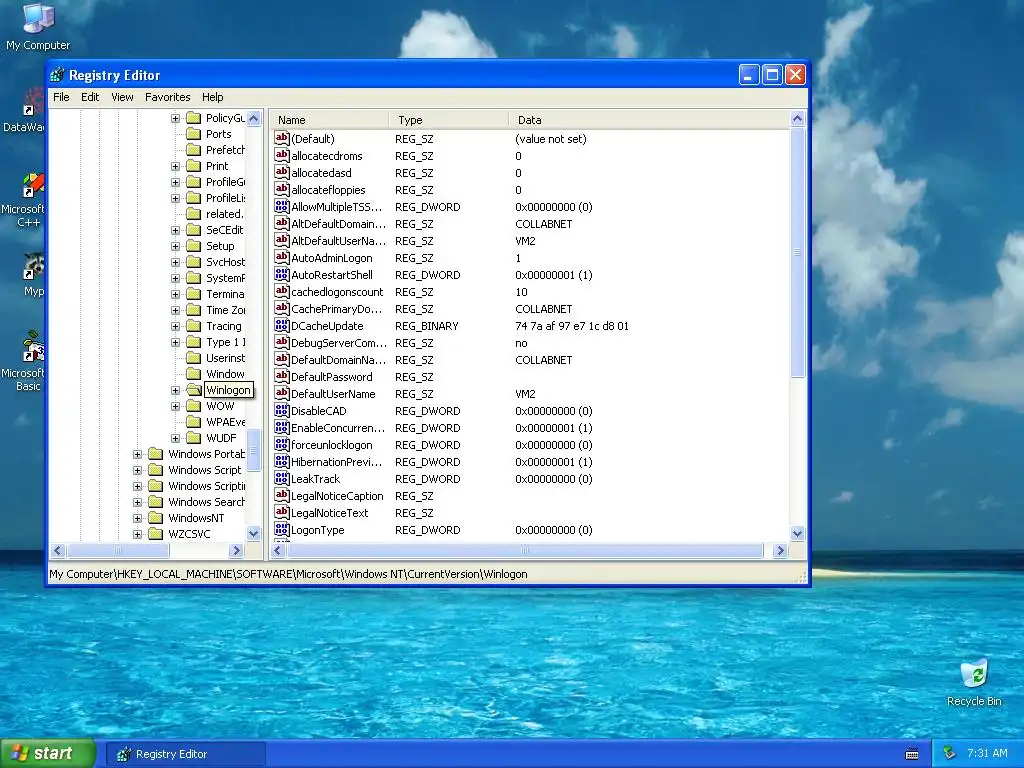Expand the Windows Search tree node
The height and width of the screenshot is (768, 1024).
pyautogui.click(x=137, y=502)
